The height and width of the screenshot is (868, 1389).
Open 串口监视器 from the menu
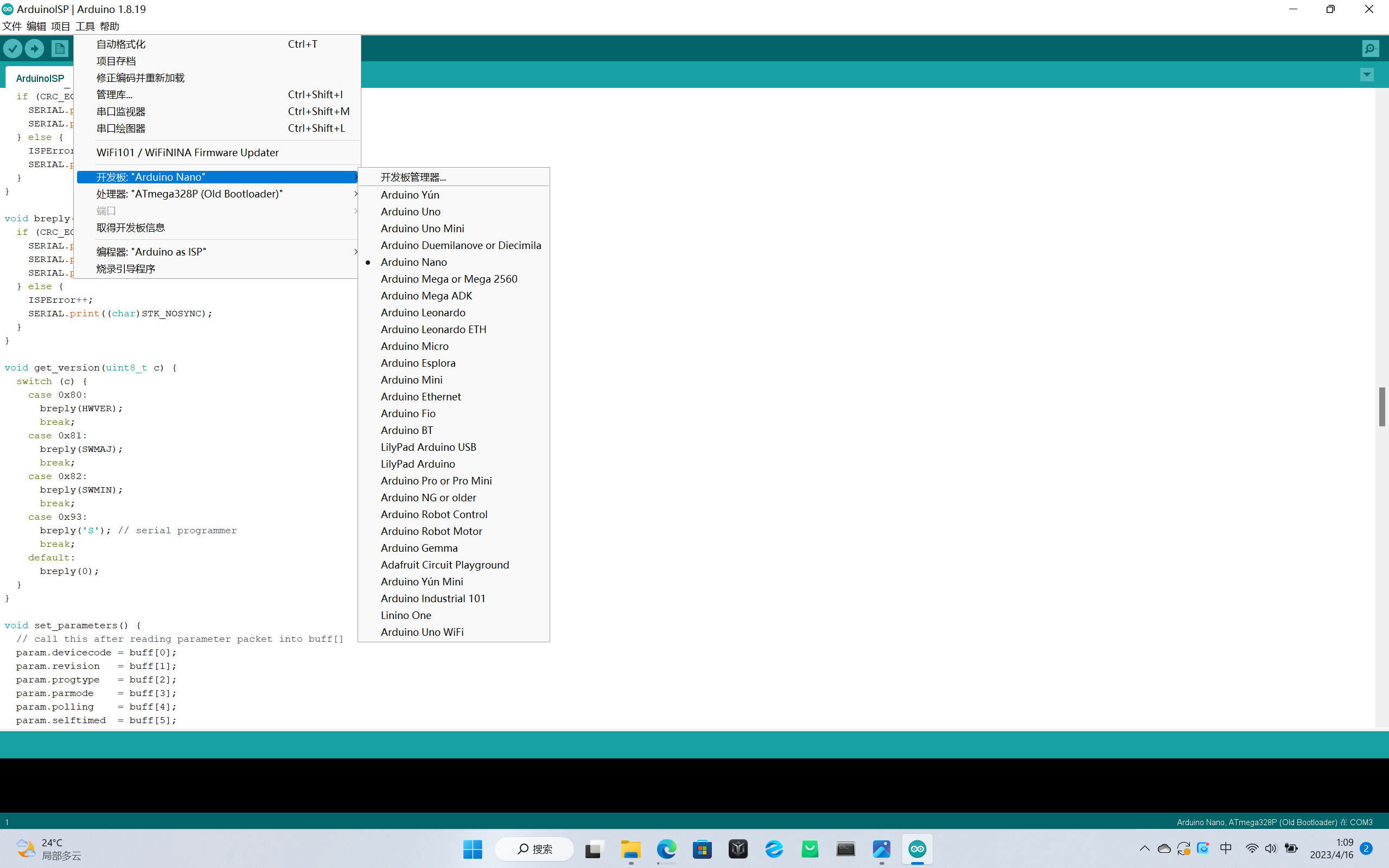pos(218,111)
